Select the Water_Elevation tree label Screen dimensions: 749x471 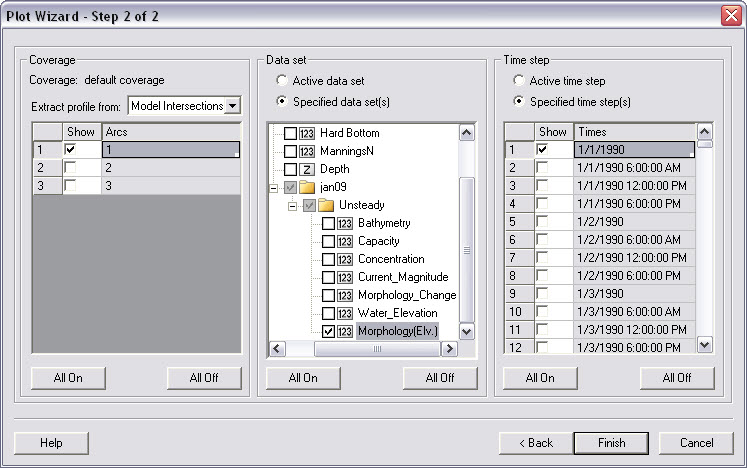coord(398,313)
